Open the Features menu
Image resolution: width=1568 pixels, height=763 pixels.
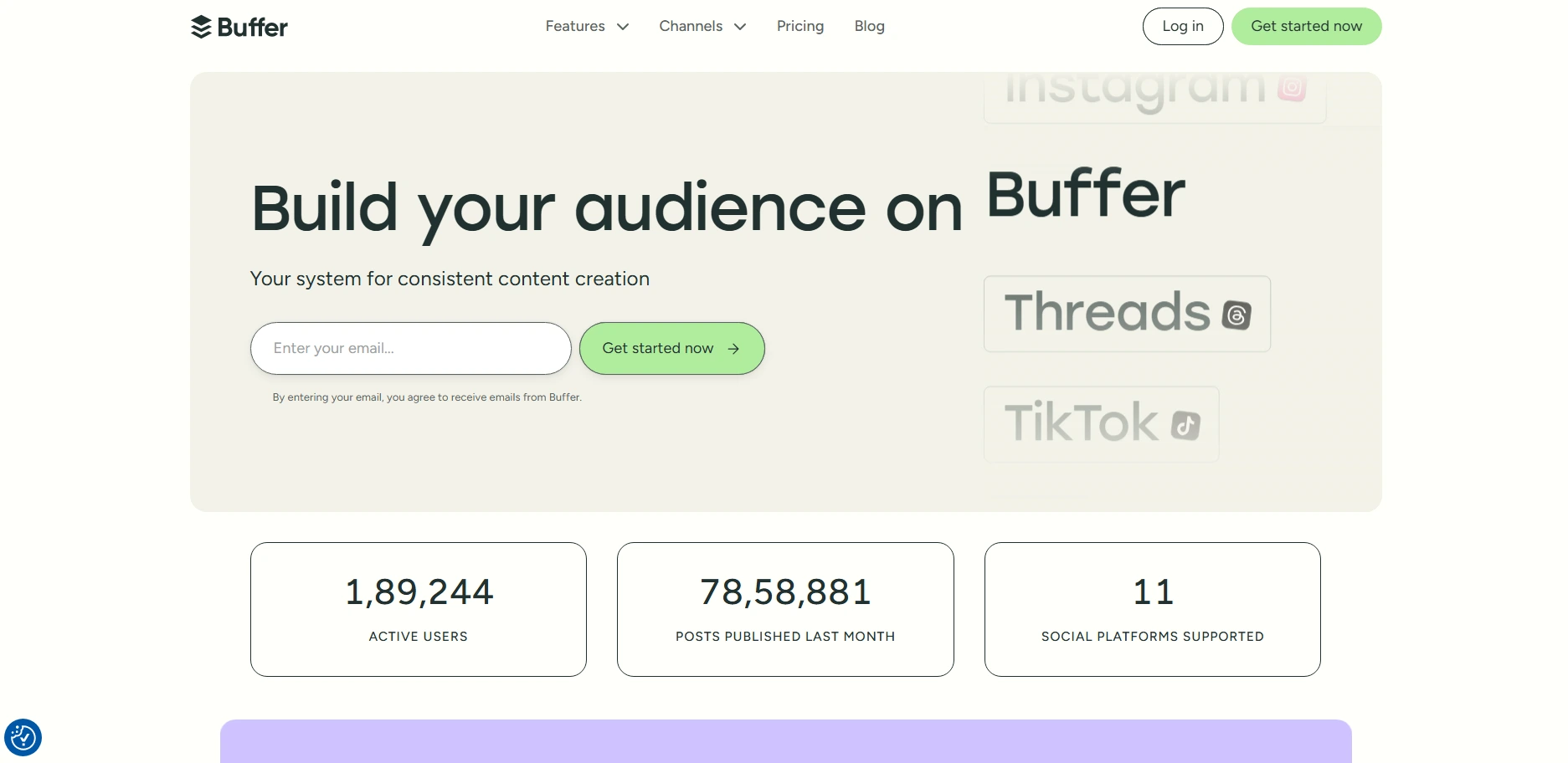pyautogui.click(x=587, y=26)
